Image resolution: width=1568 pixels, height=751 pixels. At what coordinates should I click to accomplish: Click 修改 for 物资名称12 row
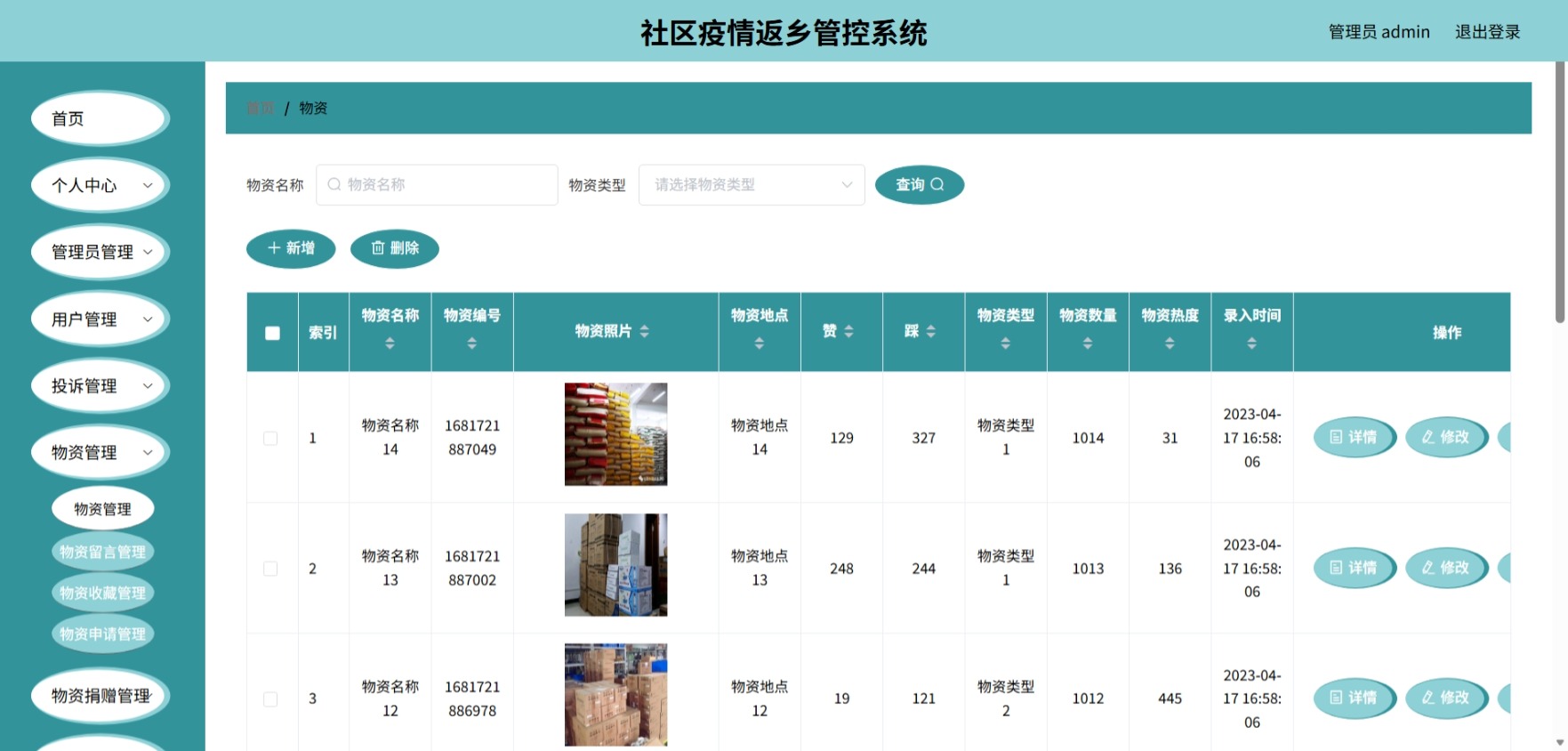(1446, 698)
